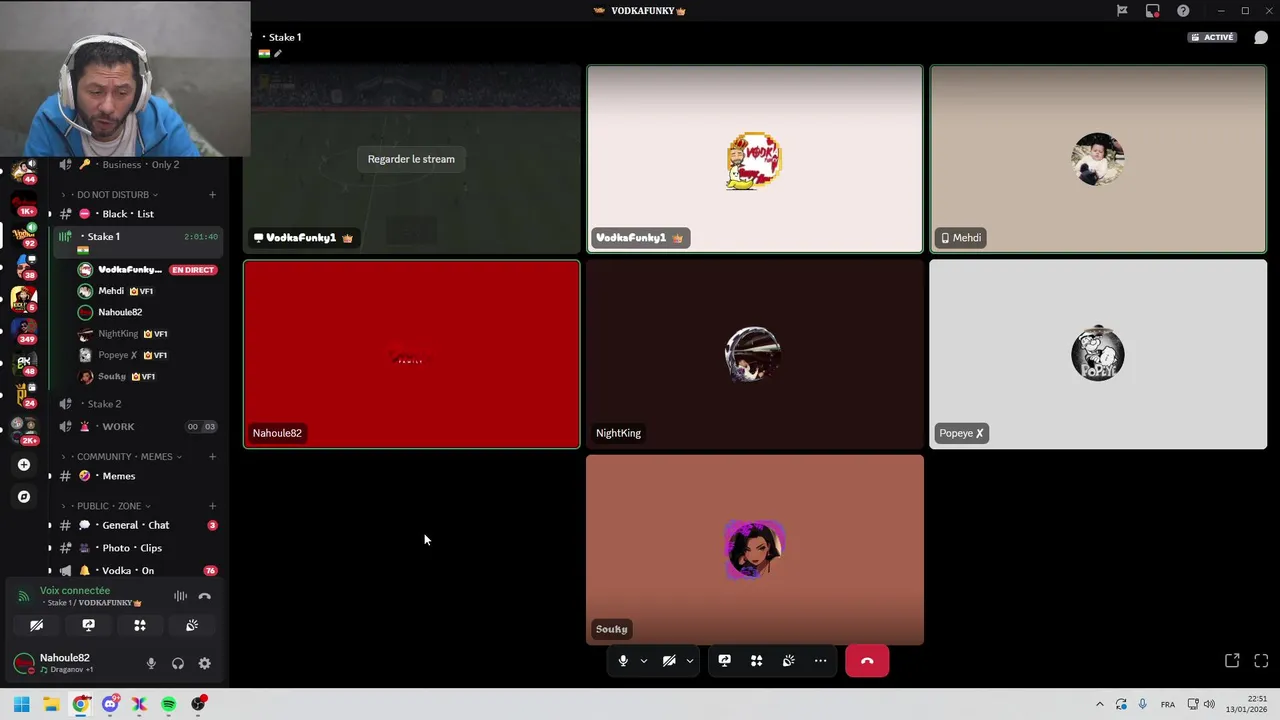
Task: Pop out the call window
Action: [x=1232, y=661]
